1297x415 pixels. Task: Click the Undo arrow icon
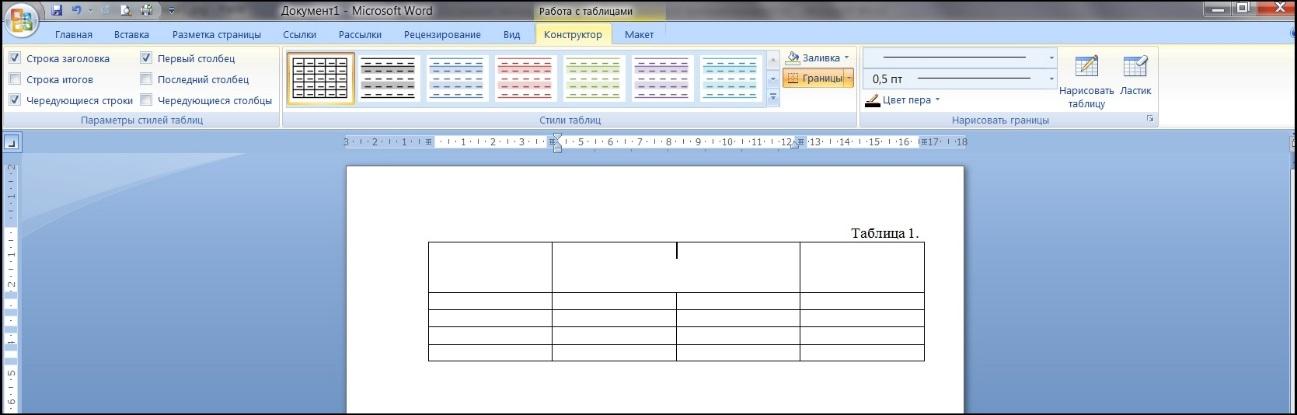[x=76, y=10]
